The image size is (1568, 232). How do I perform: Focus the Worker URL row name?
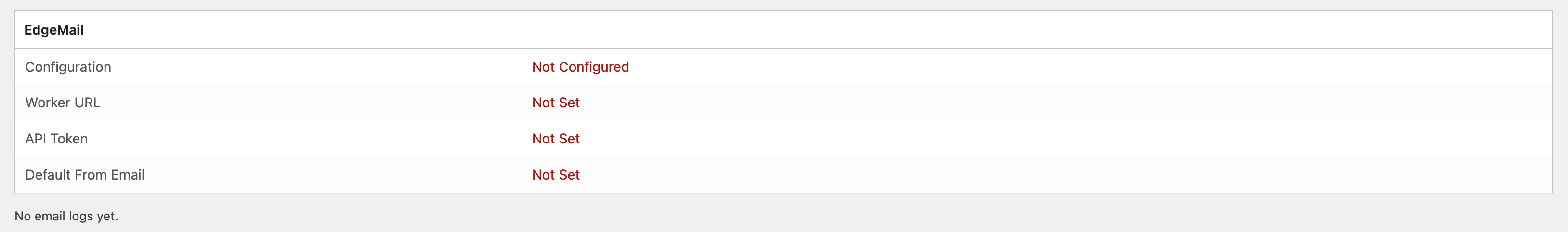pyautogui.click(x=63, y=103)
